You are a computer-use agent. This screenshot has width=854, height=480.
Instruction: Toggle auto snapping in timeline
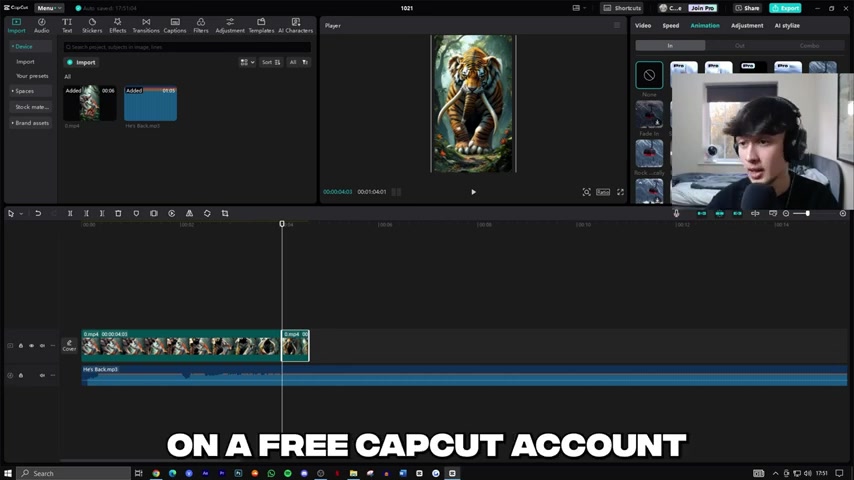tap(719, 214)
